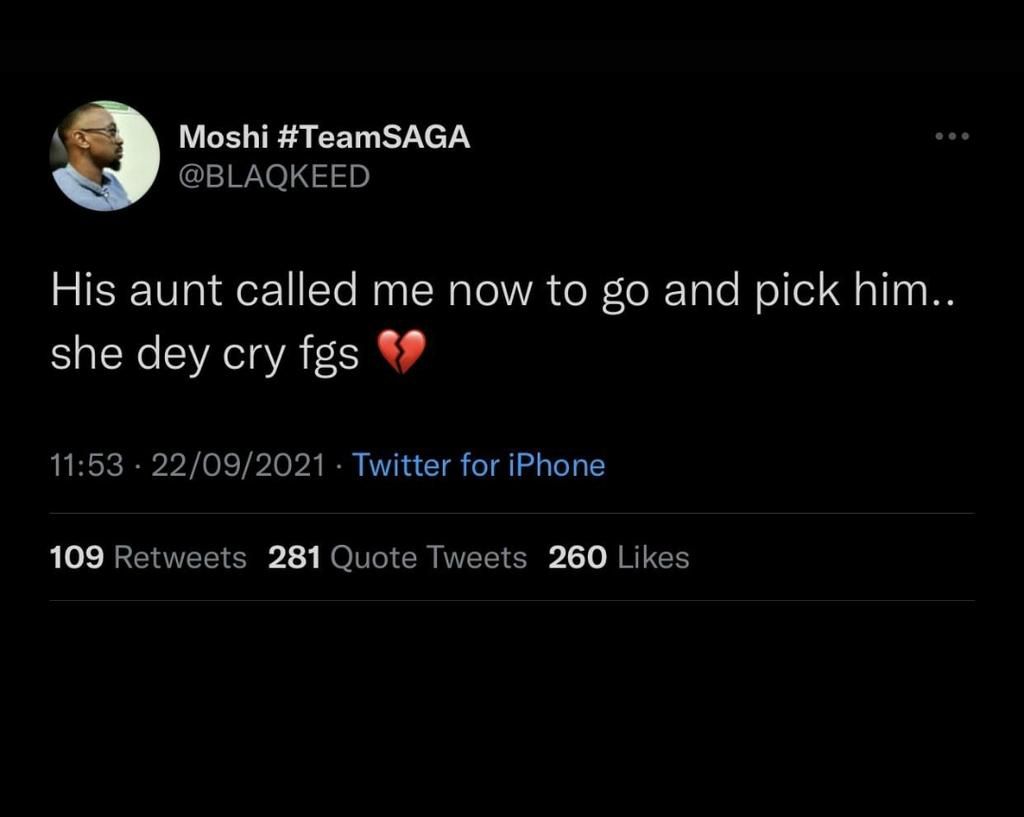Select the tweet line starting "His aunt called"
Viewport: 1024px width, 817px height.
pos(500,291)
